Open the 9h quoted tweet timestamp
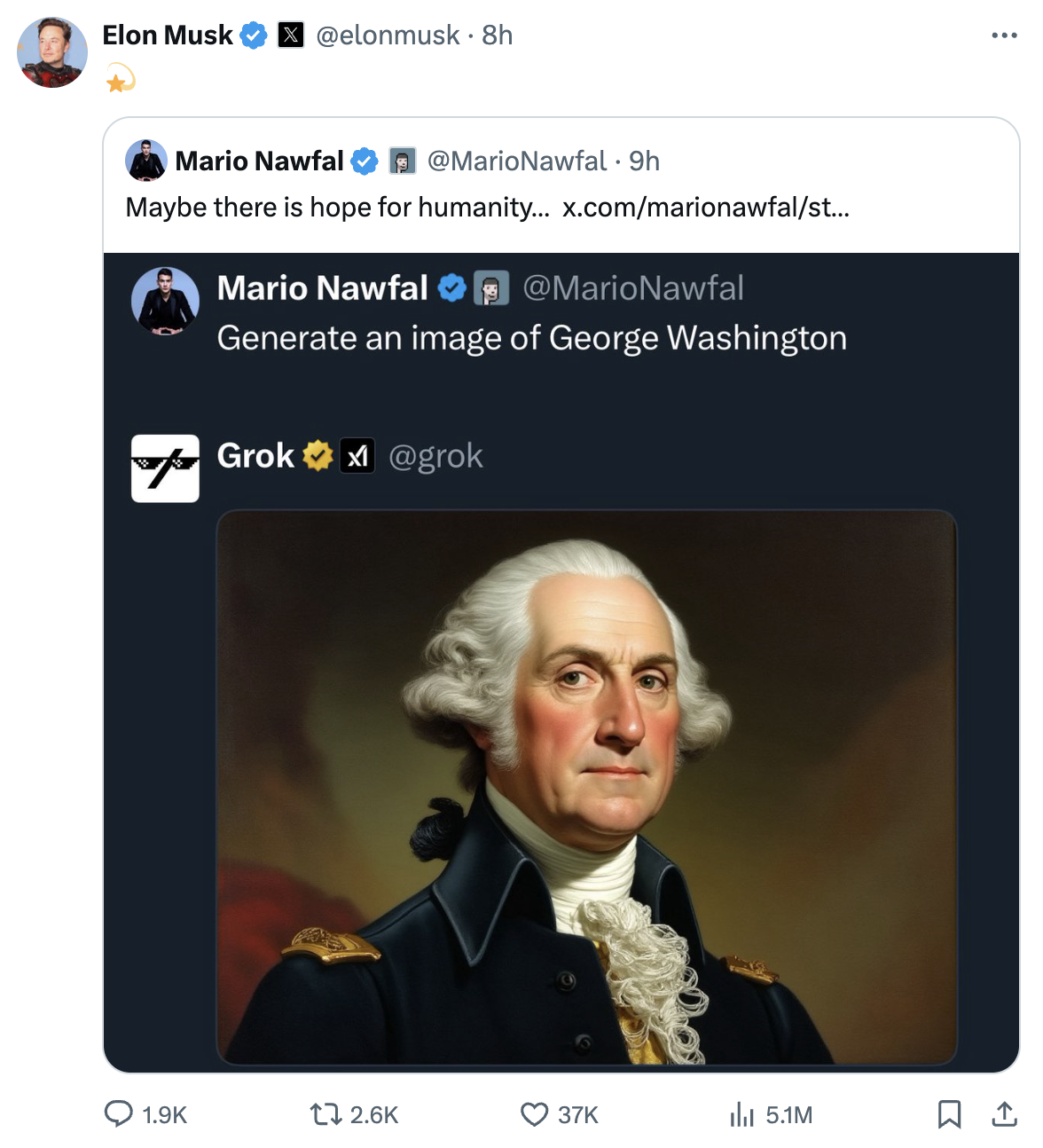Image resolution: width=1043 pixels, height=1148 pixels. click(645, 161)
